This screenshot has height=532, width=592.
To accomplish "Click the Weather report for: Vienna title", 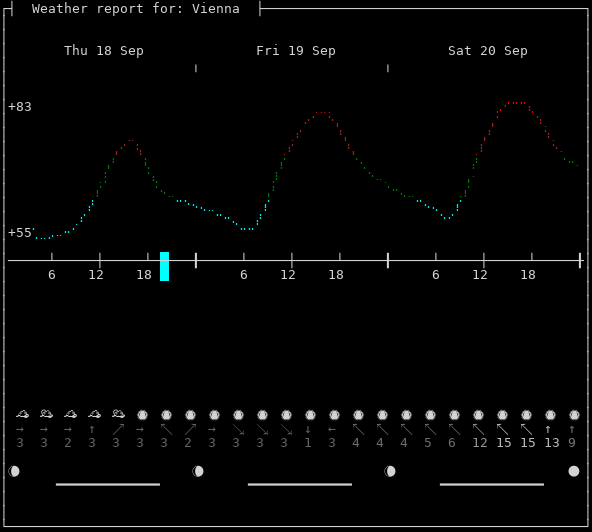I will click(136, 9).
